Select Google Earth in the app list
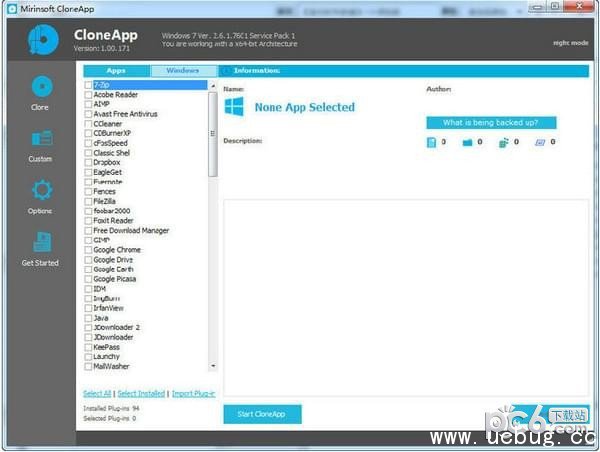The height and width of the screenshot is (452, 600). (x=113, y=269)
